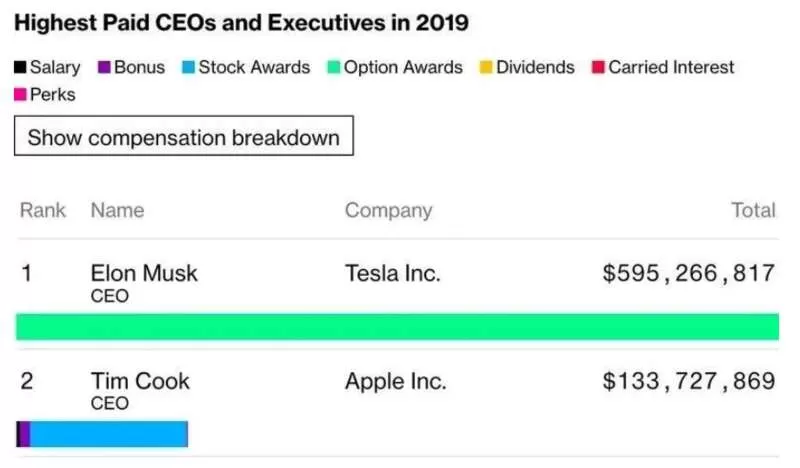Select the red Carried Interest legend swatch

point(598,67)
